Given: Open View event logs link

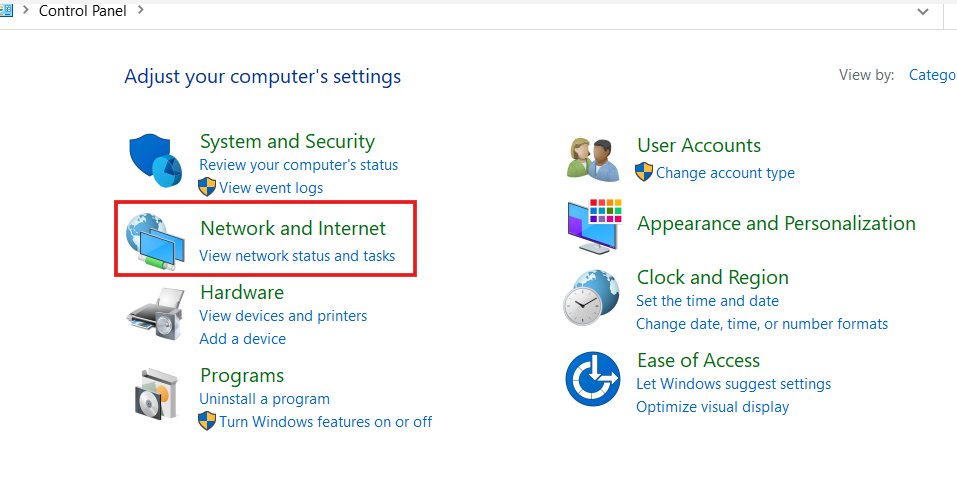Looking at the screenshot, I should coord(271,187).
